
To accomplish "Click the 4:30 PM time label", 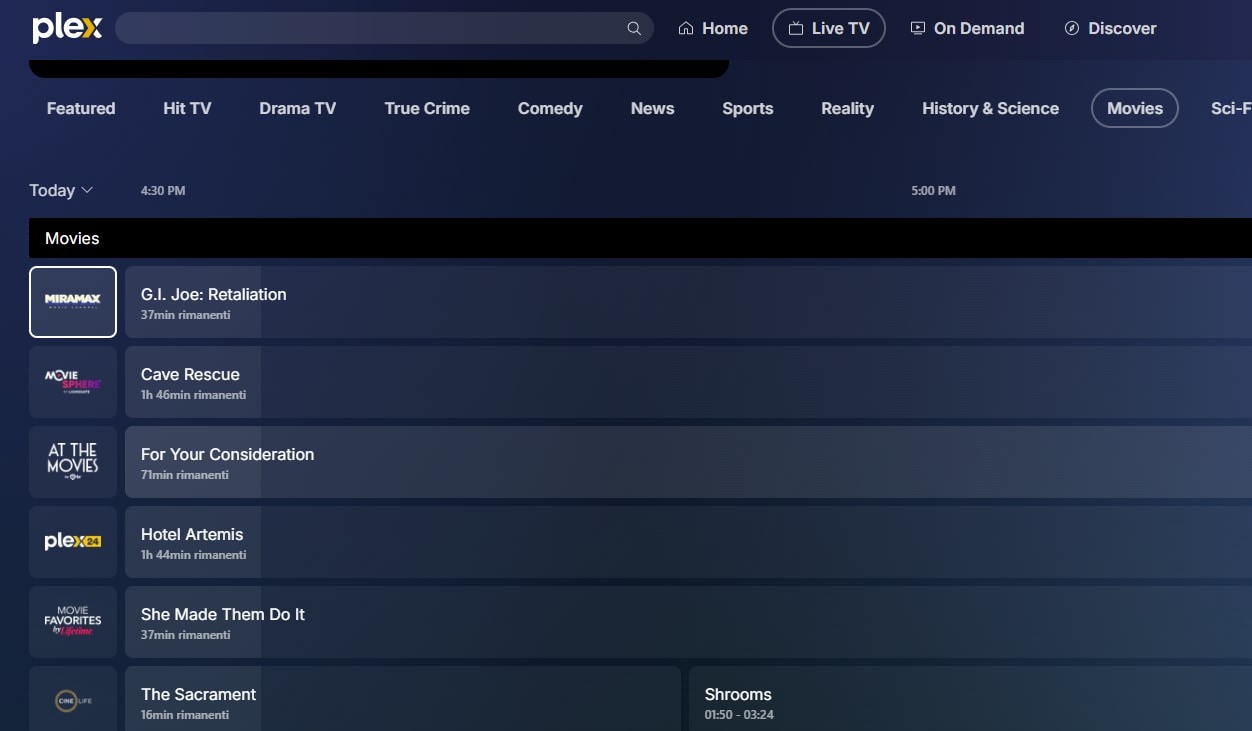I will point(163,190).
